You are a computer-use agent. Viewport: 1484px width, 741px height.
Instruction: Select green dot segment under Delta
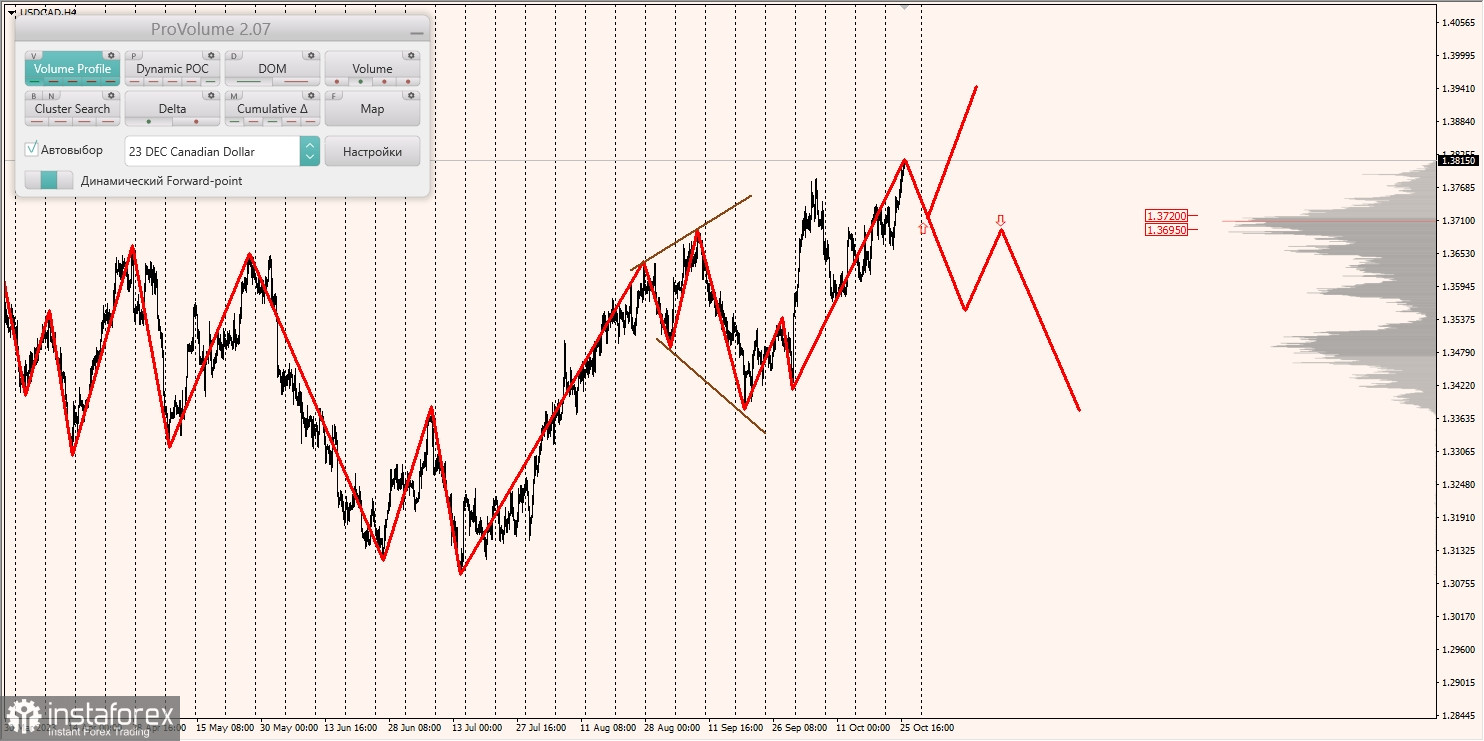149,121
